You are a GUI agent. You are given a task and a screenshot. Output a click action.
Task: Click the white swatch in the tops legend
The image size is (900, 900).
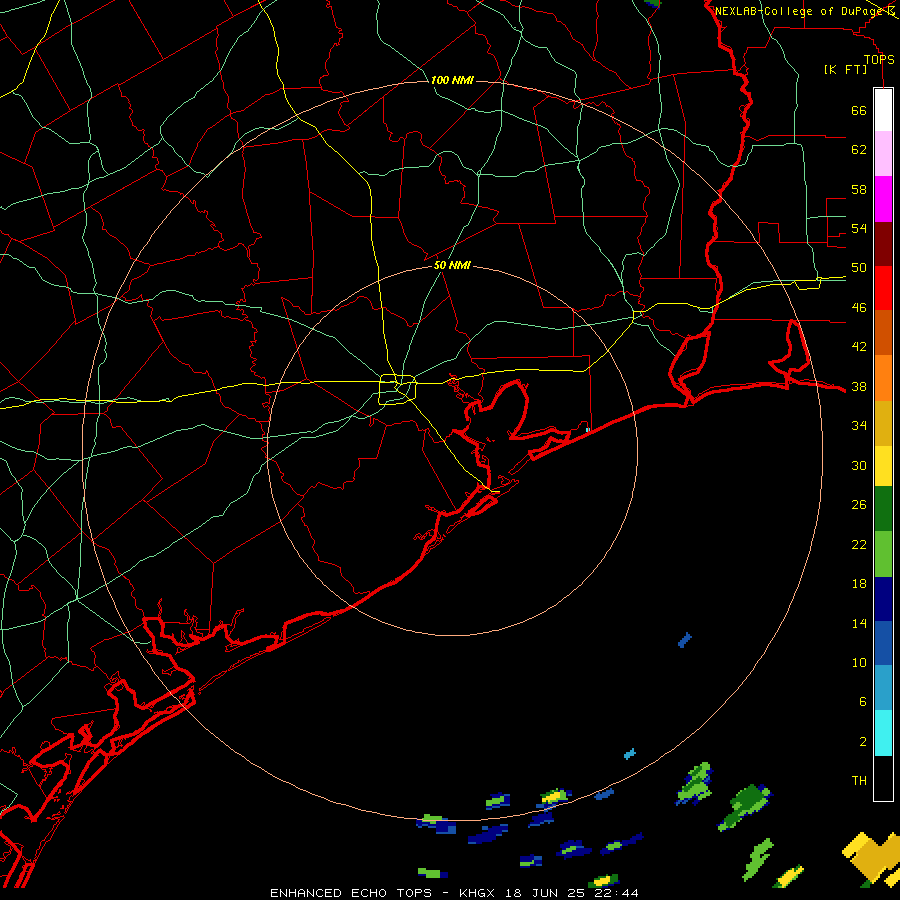[883, 110]
